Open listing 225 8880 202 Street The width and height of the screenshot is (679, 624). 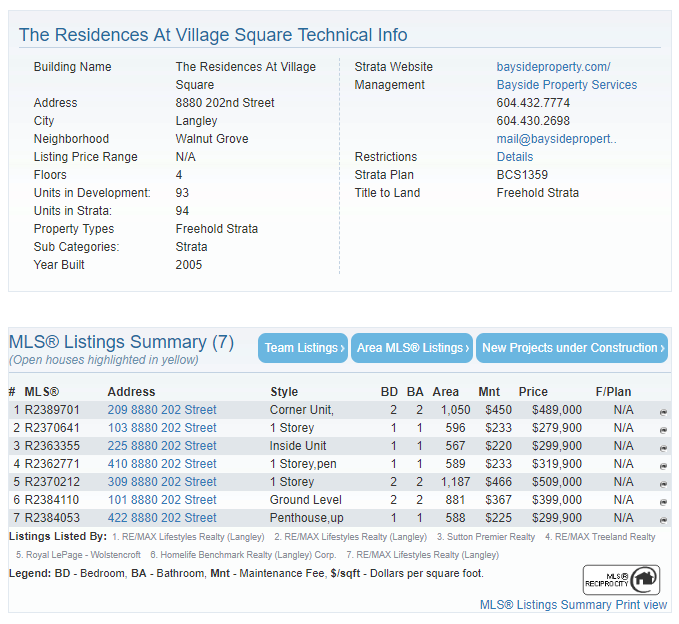tap(162, 446)
